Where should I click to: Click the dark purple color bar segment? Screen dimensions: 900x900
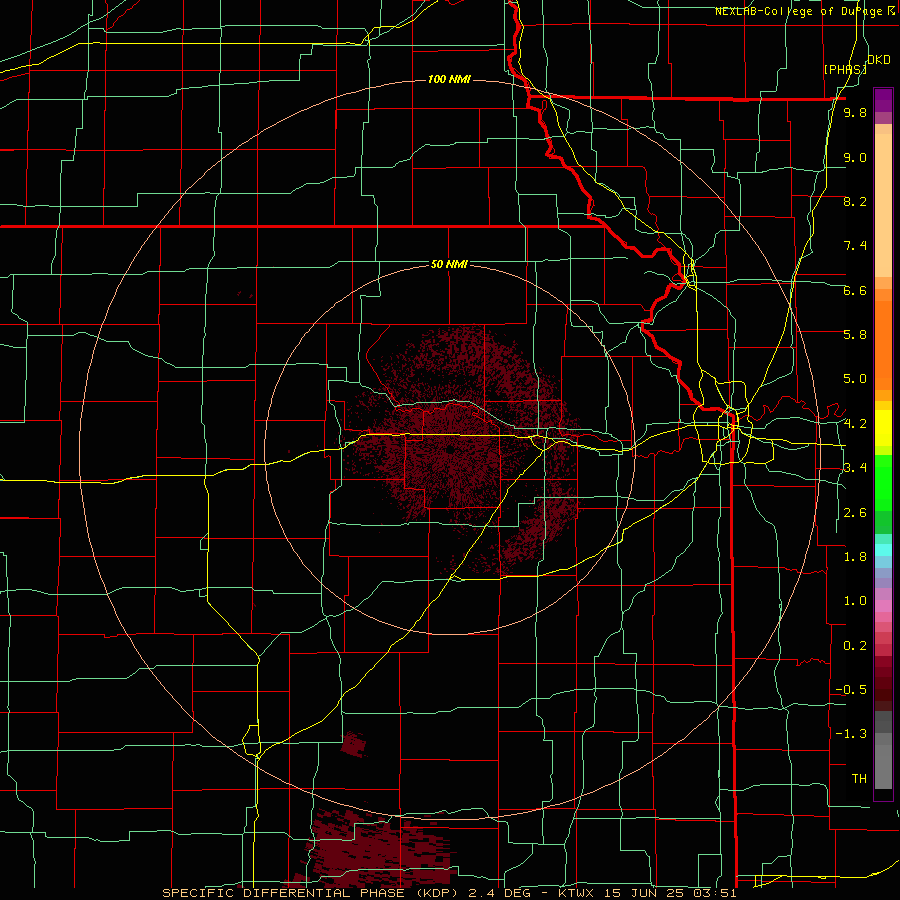[883, 100]
